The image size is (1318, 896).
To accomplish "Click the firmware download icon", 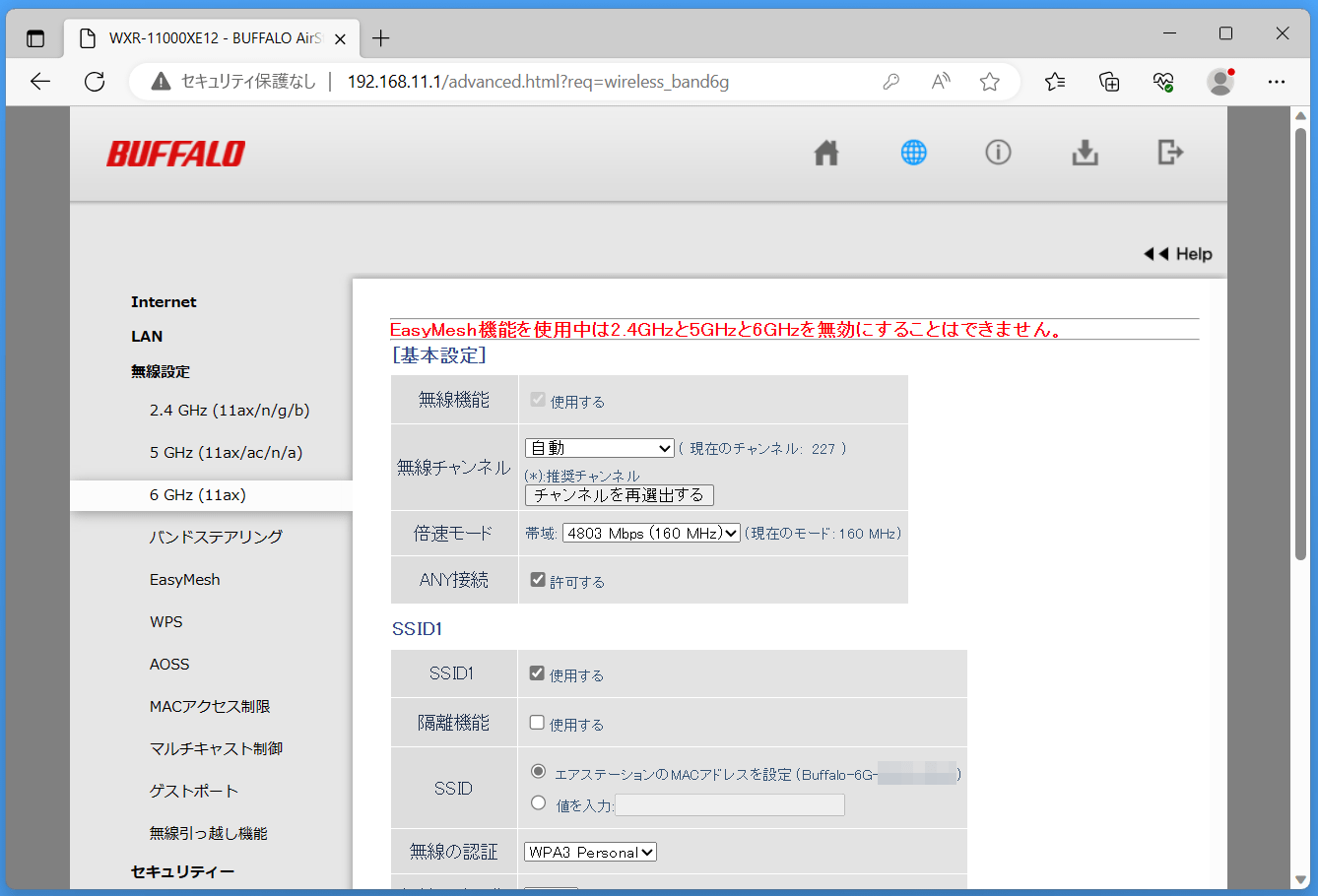I will click(1085, 153).
